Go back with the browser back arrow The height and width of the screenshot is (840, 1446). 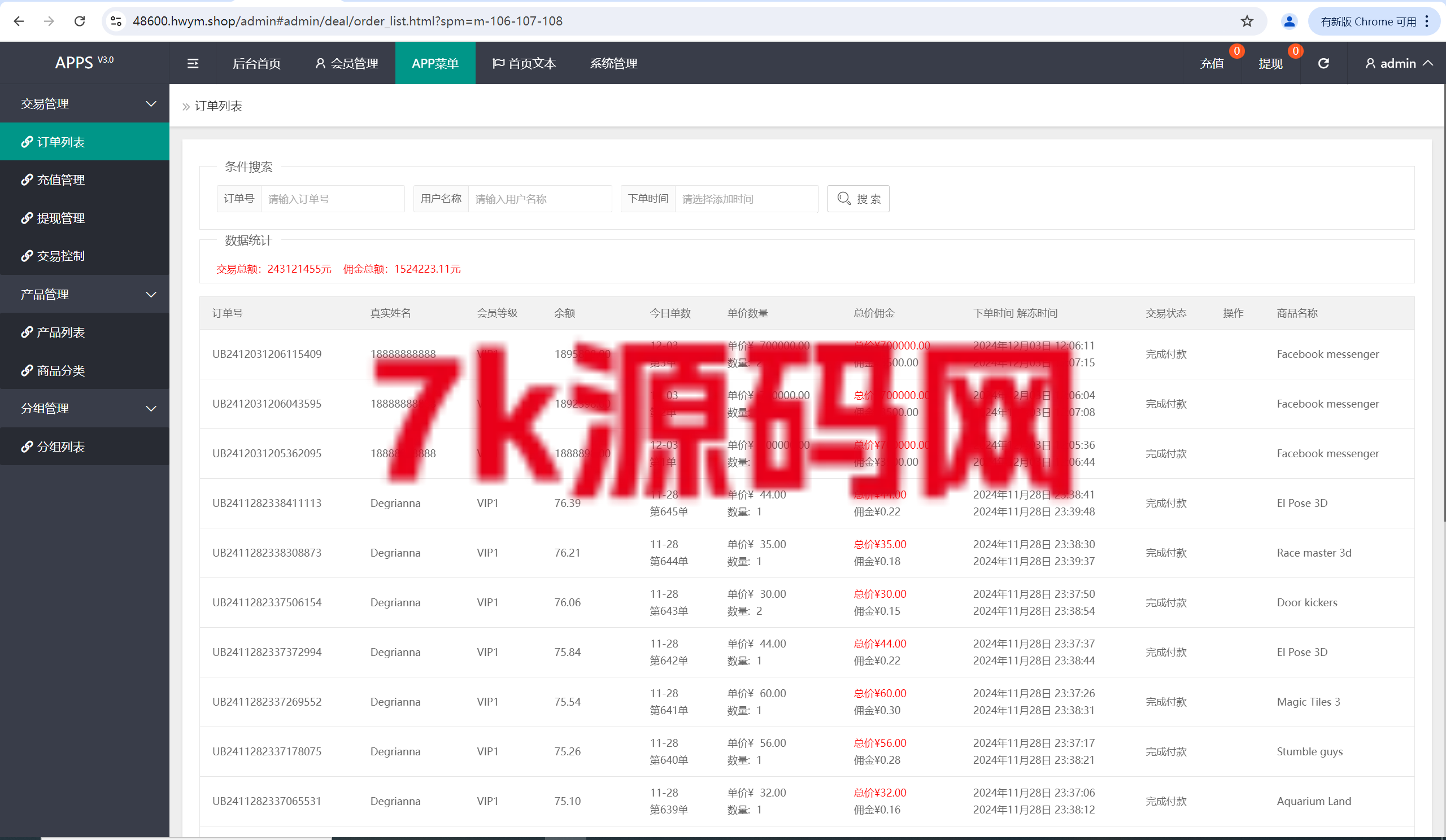click(19, 21)
